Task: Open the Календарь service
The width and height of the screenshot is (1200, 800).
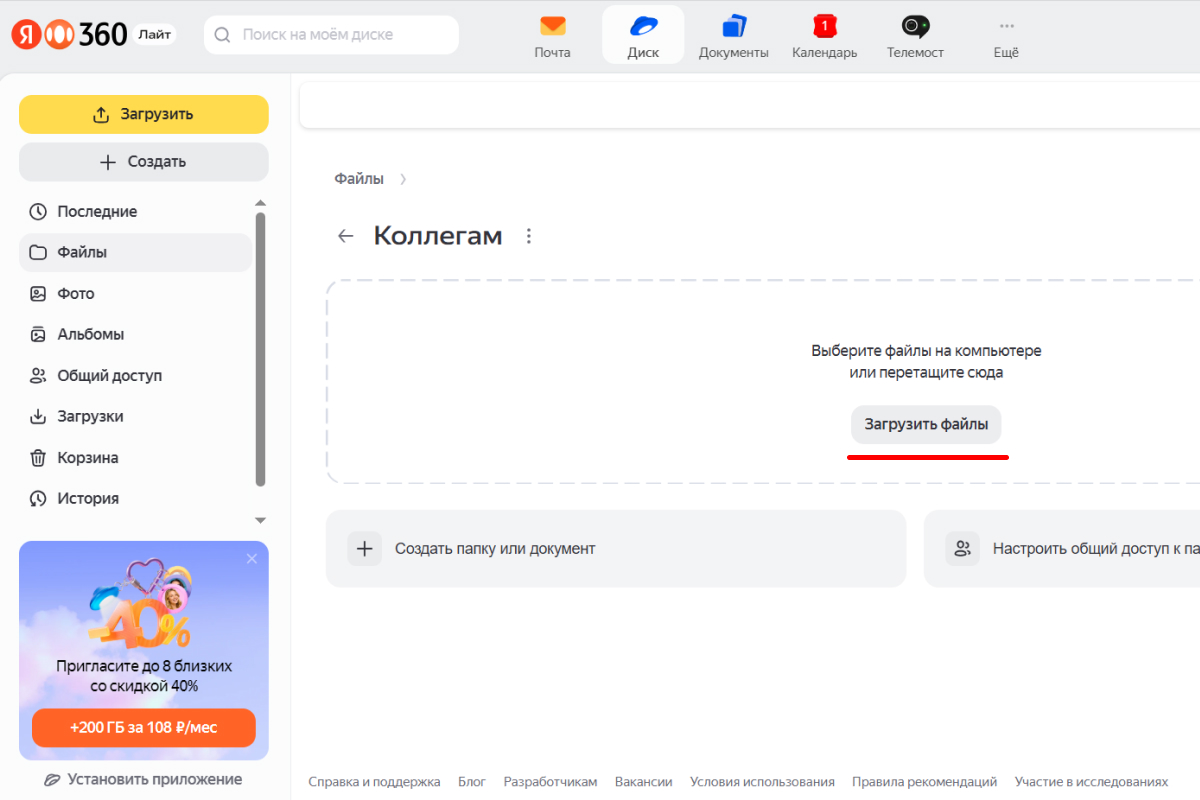Action: [x=824, y=35]
